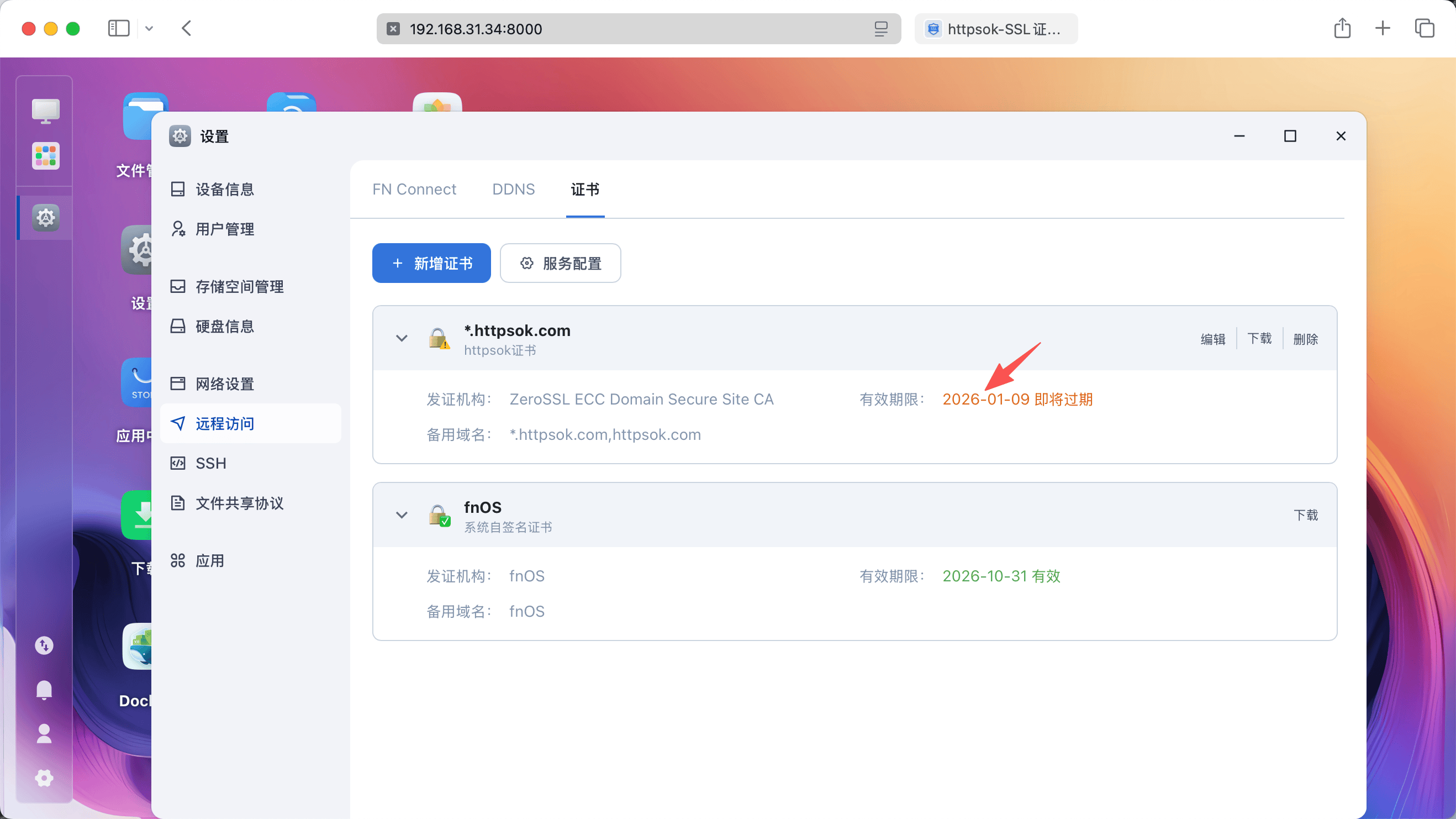Select 网络设置 in settings sidebar

224,384
